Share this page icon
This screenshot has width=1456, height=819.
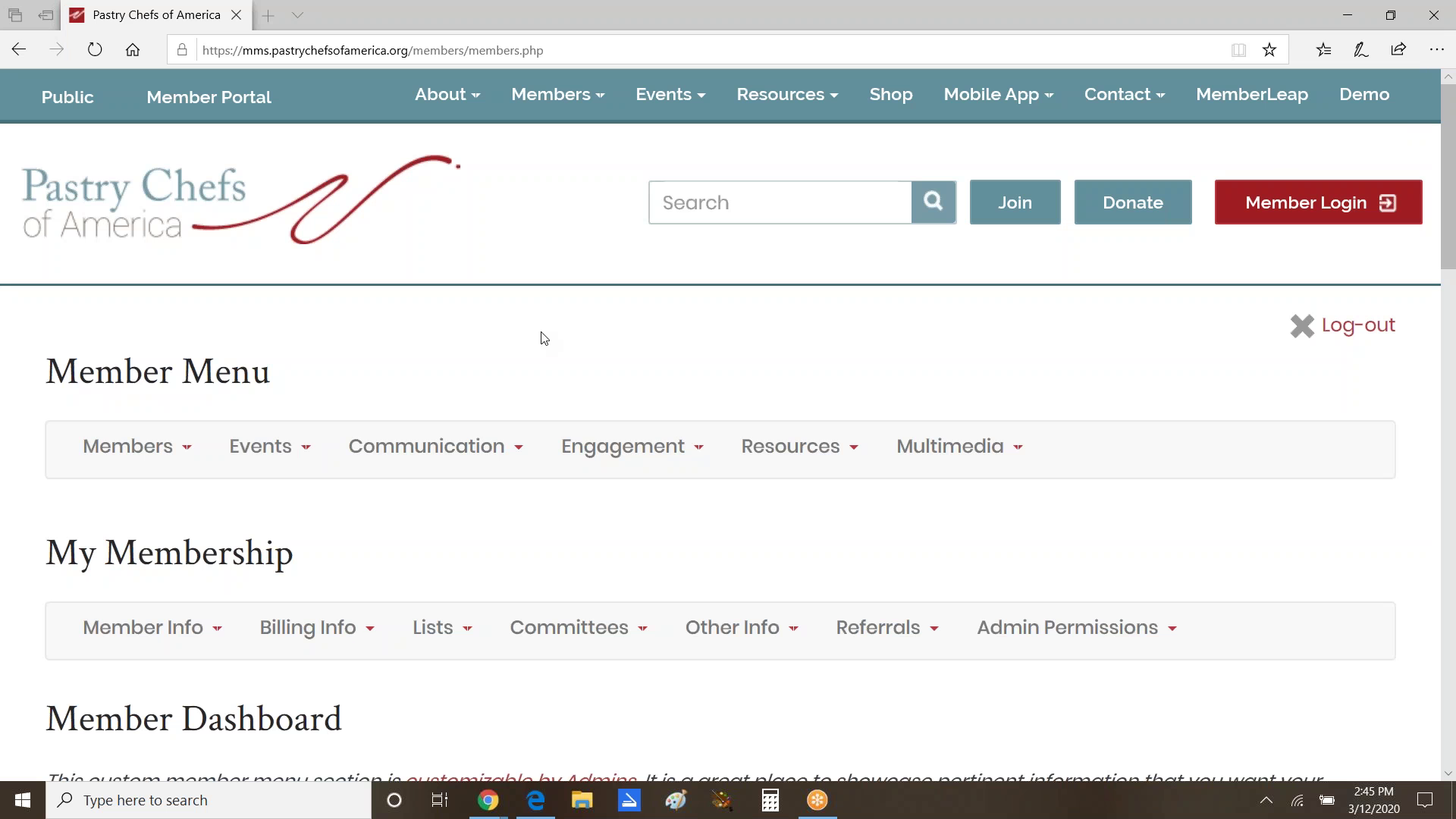(x=1398, y=50)
